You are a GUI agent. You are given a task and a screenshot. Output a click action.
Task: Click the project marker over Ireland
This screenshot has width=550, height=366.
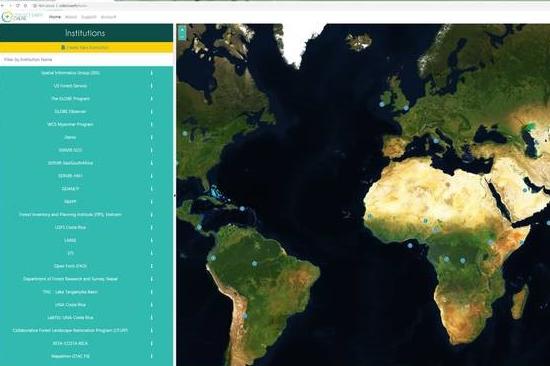(382, 104)
